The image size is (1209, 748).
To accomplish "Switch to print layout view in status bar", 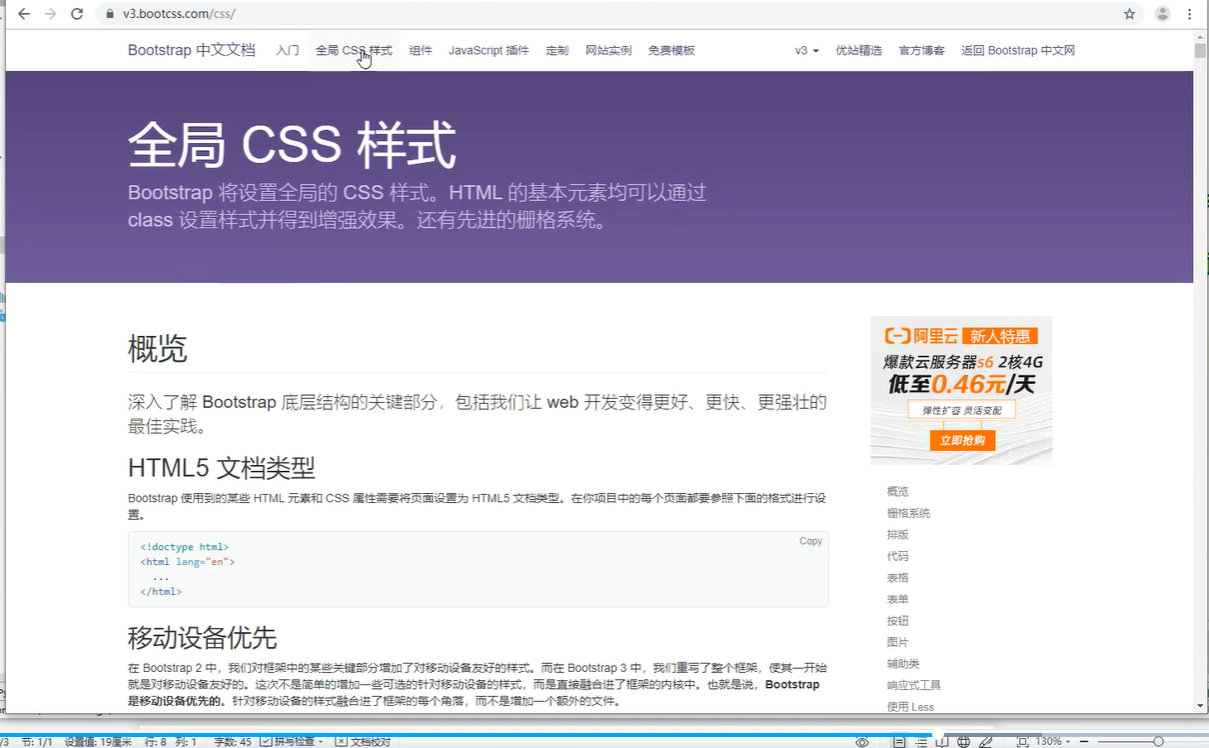I will pos(901,741).
